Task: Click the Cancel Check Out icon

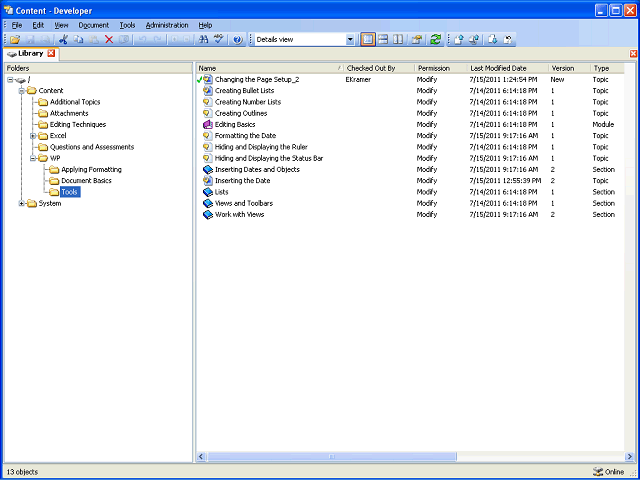Action: (508, 40)
